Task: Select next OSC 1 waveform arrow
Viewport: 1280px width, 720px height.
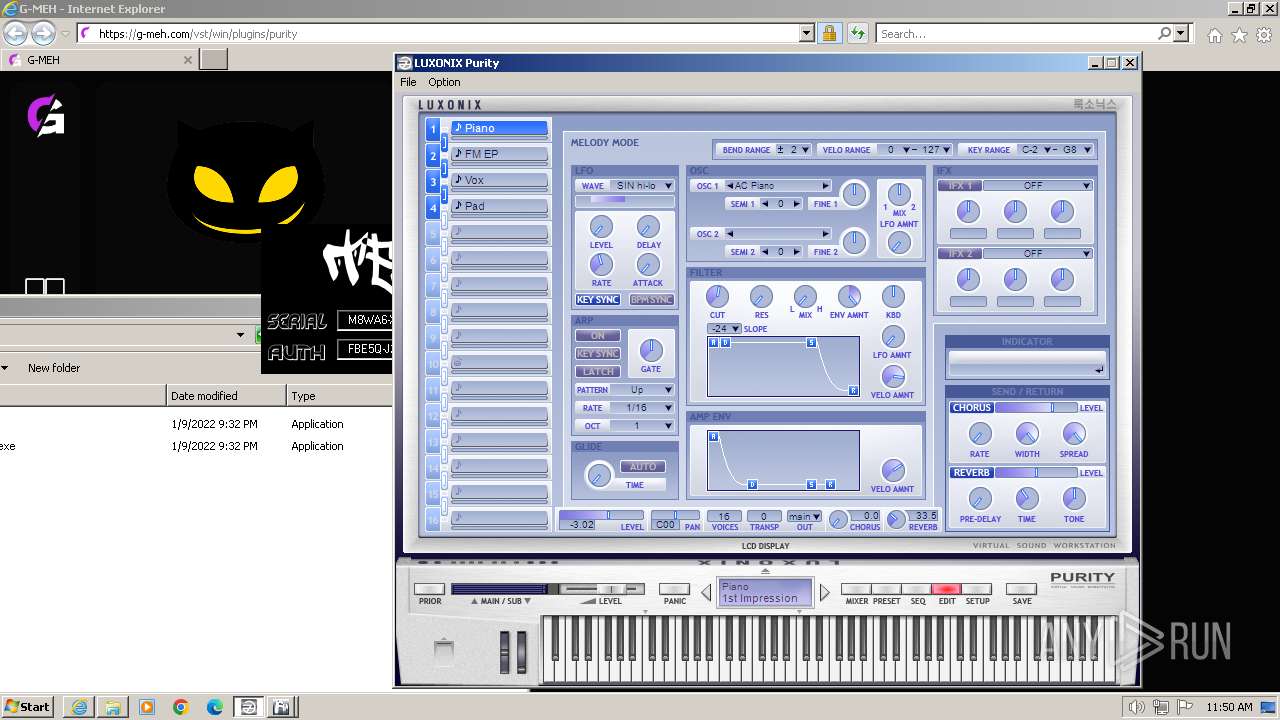Action: (825, 186)
